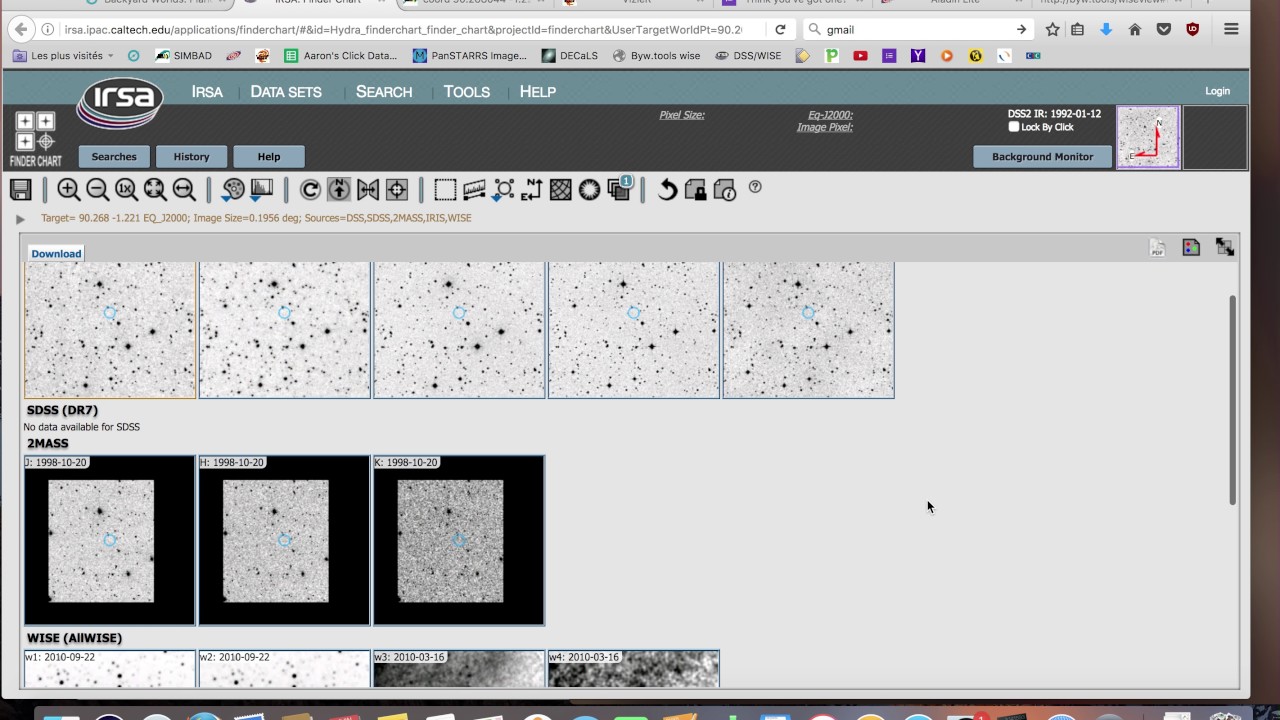Image resolution: width=1280 pixels, height=720 pixels.
Task: Click the lock images icon
Action: [x=696, y=189]
